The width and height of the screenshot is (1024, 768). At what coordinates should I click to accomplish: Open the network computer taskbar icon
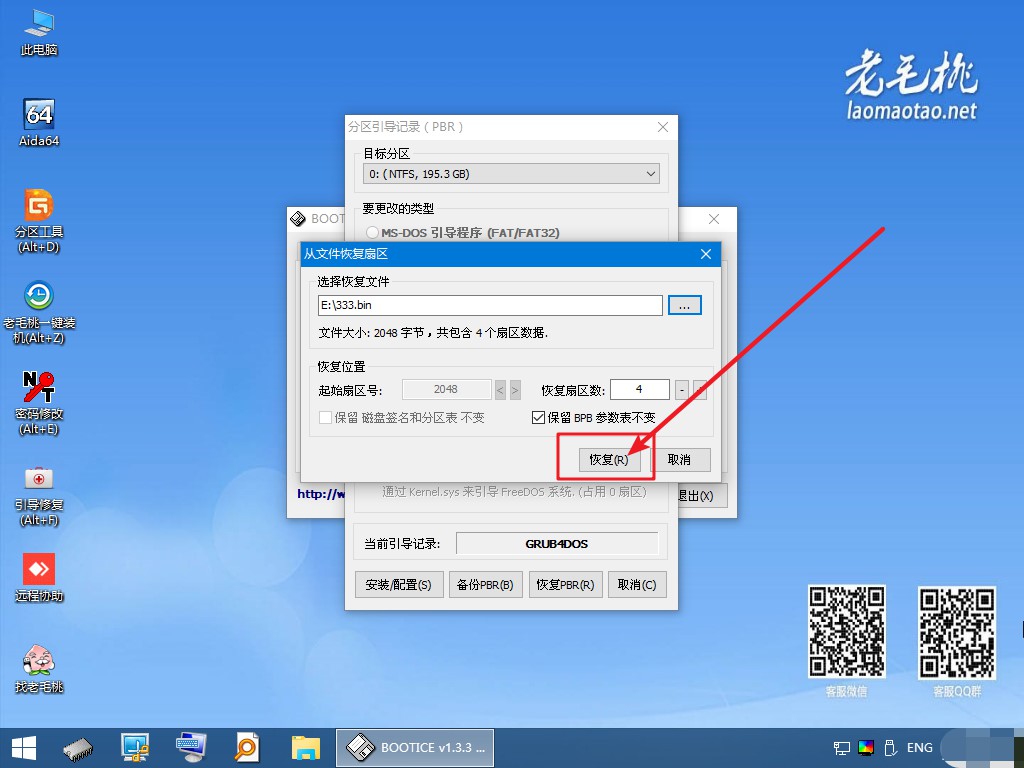tap(135, 748)
